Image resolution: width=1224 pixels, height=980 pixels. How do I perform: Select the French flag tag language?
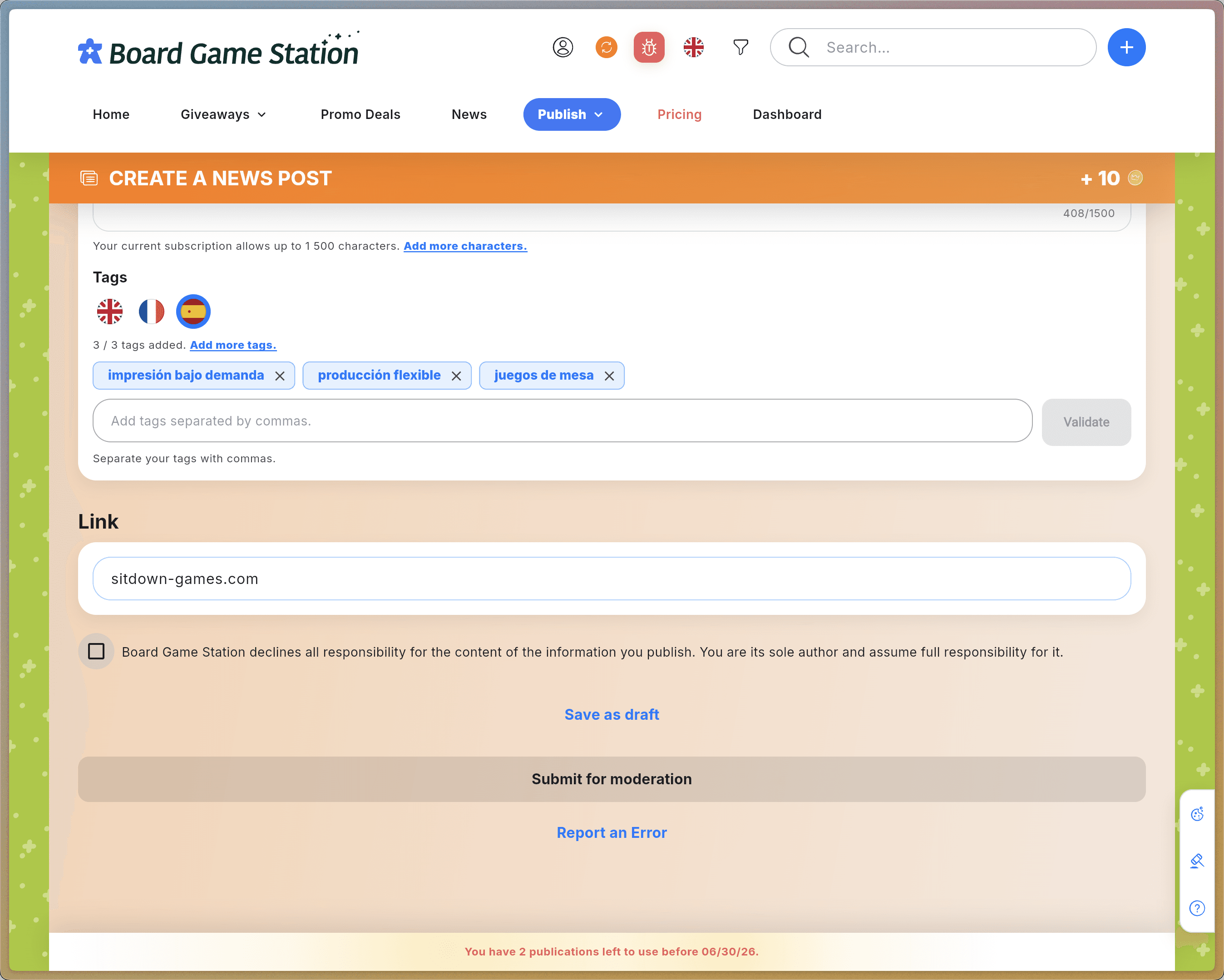(152, 311)
